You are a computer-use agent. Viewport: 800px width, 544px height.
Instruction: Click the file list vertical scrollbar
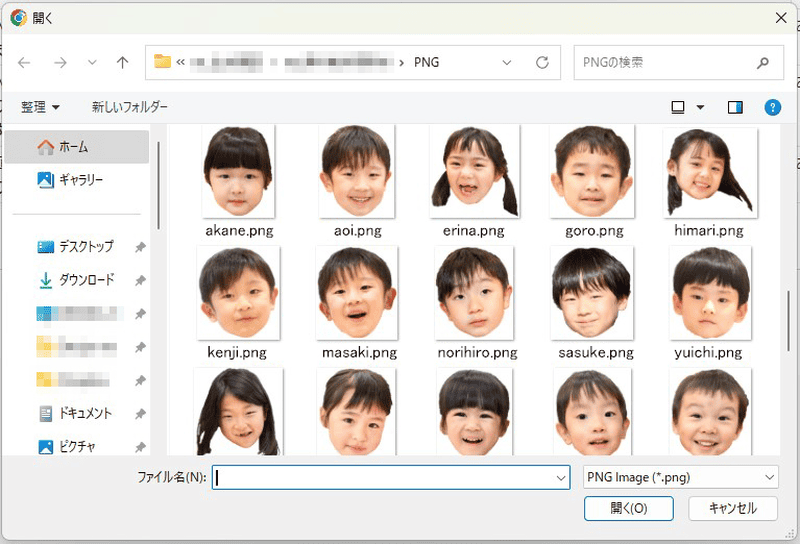[x=789, y=320]
